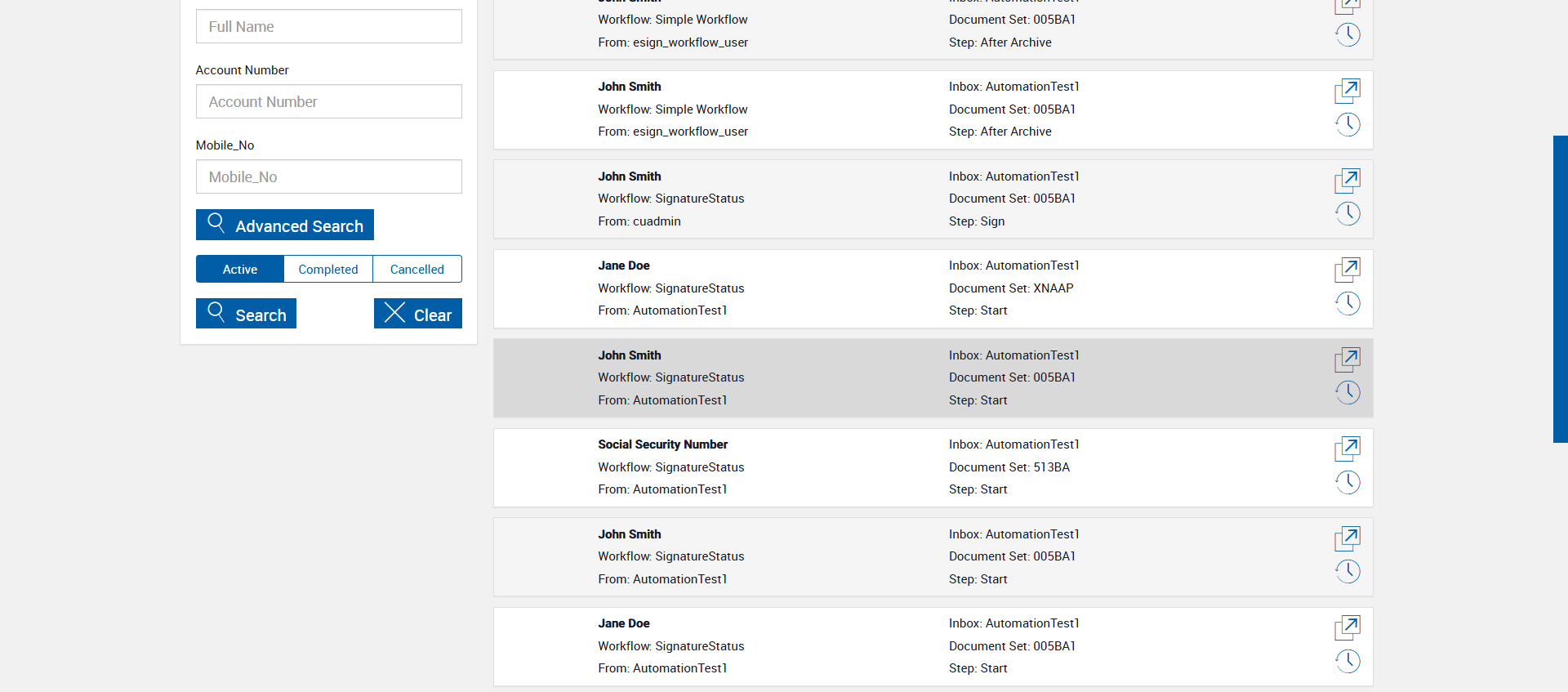
Task: Click the blue vertical scrollbar thumb
Action: click(x=1560, y=288)
